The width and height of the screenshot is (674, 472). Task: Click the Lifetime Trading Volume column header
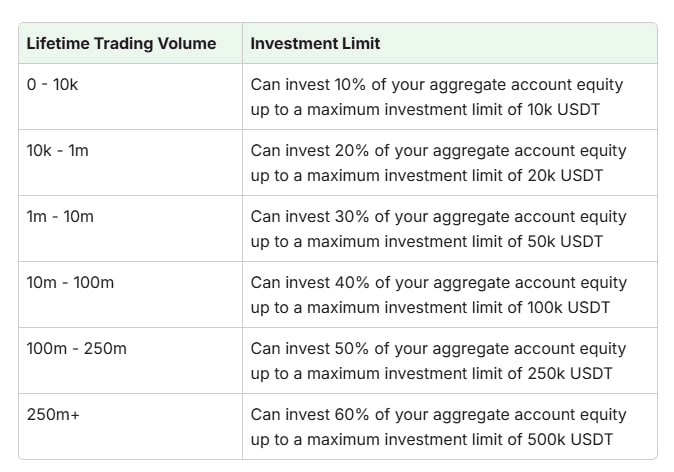pos(120,44)
